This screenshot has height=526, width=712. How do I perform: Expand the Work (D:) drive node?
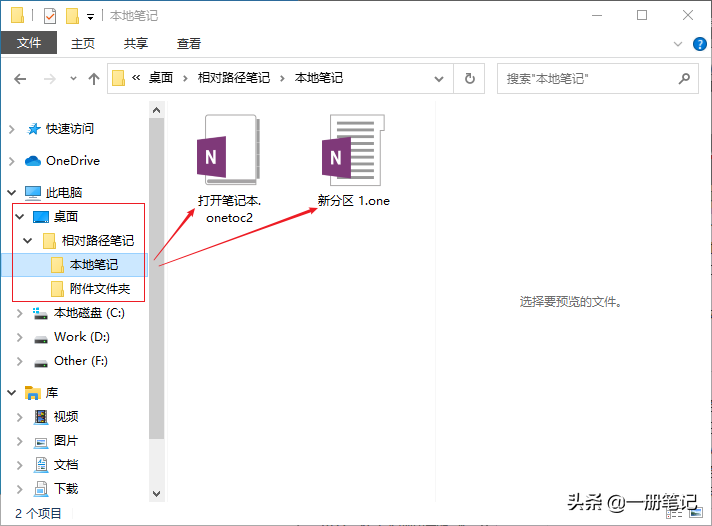tap(20, 337)
